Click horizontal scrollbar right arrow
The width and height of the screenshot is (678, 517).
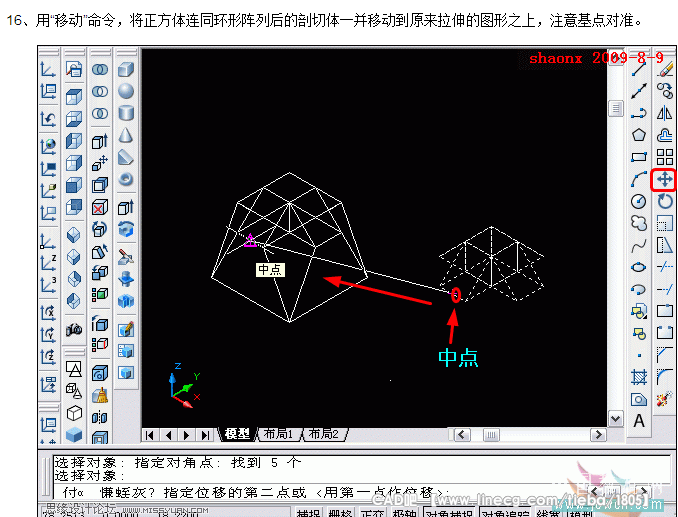[598, 434]
